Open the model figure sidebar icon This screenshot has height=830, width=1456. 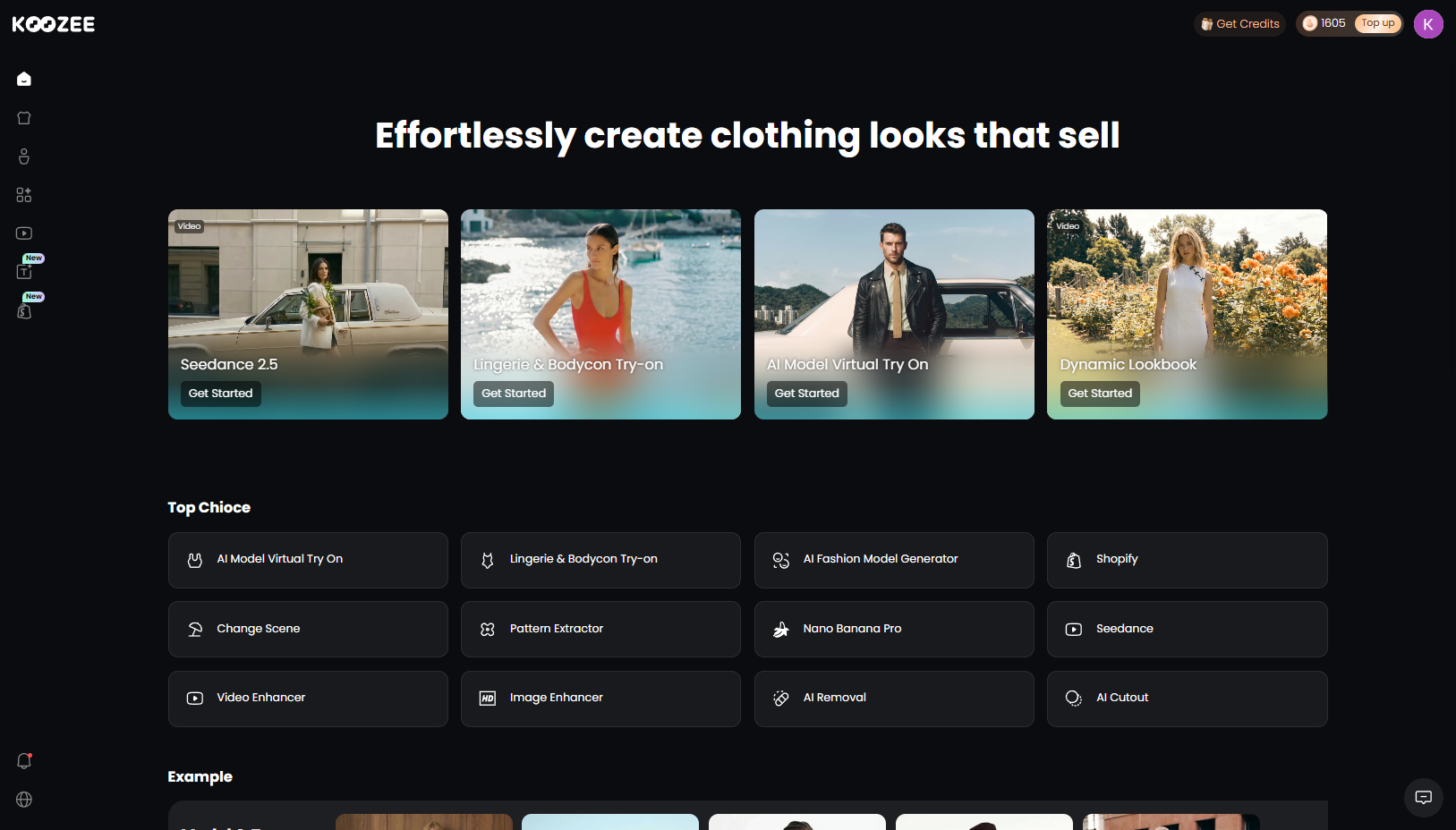tap(24, 157)
